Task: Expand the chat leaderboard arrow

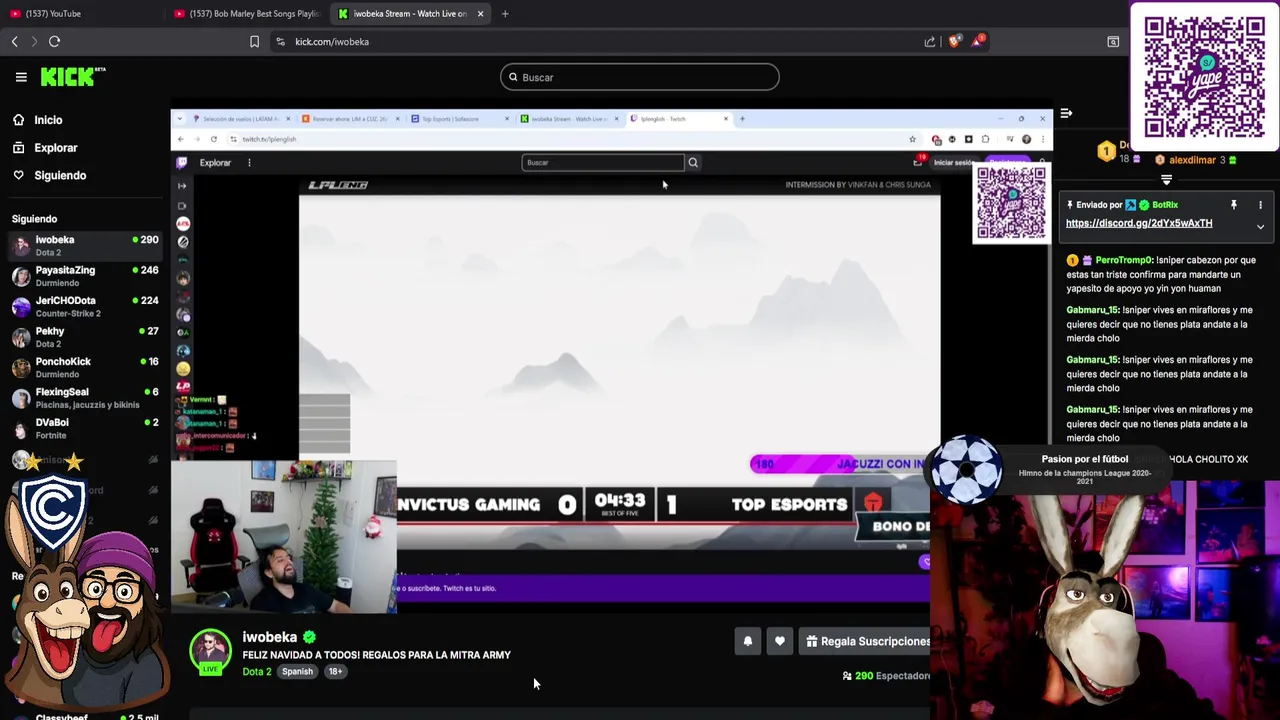Action: click(1166, 180)
